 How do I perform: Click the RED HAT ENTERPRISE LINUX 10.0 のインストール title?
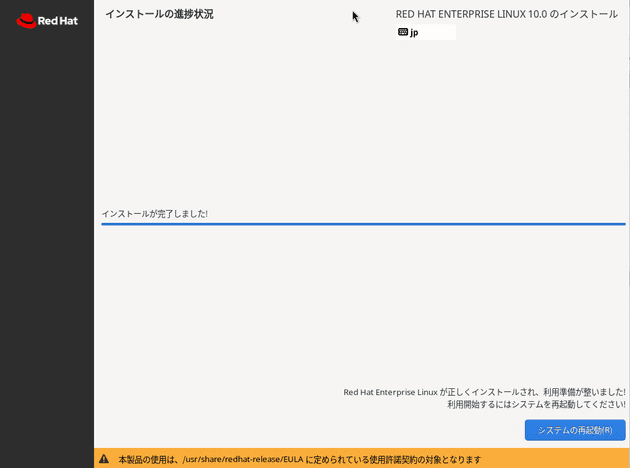(507, 14)
